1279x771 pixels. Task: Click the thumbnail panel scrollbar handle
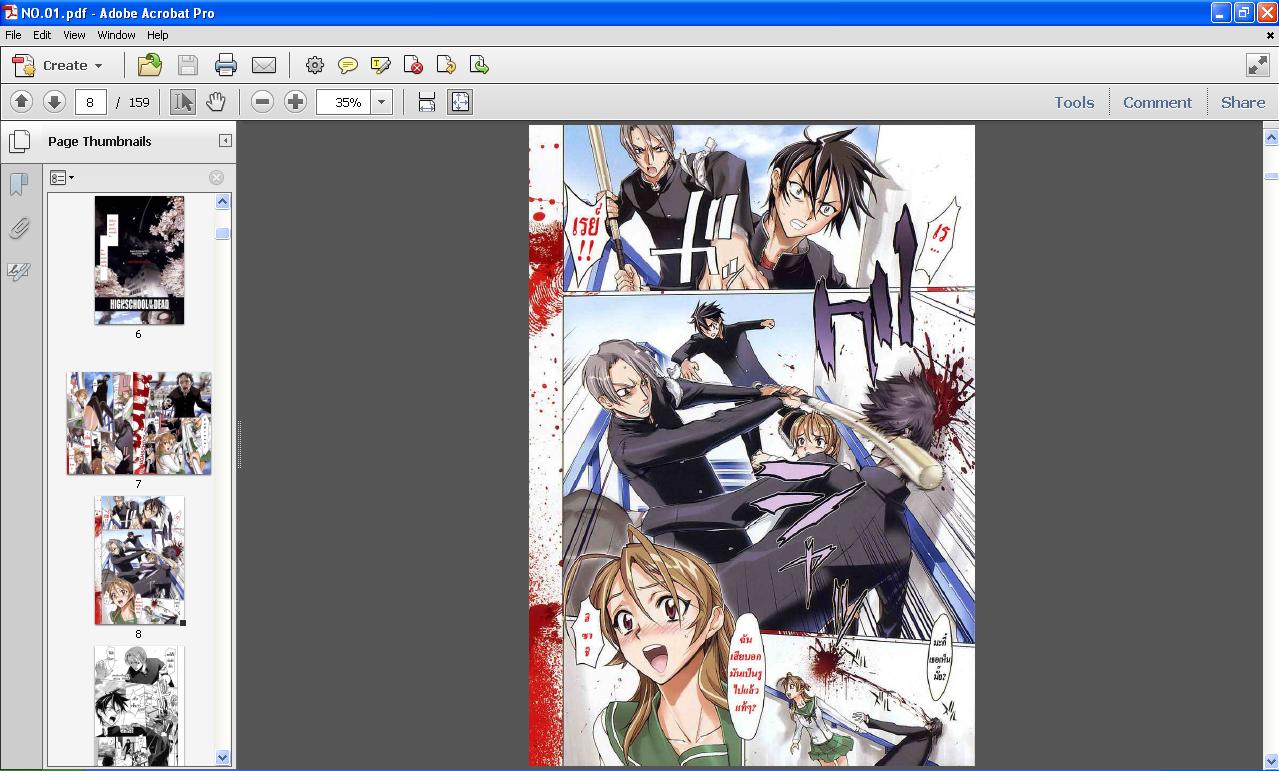(222, 233)
